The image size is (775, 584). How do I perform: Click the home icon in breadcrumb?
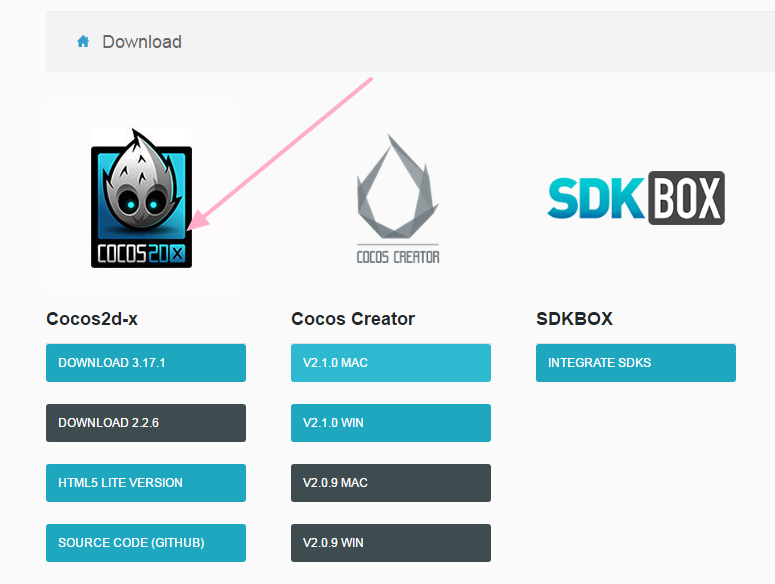tap(83, 42)
